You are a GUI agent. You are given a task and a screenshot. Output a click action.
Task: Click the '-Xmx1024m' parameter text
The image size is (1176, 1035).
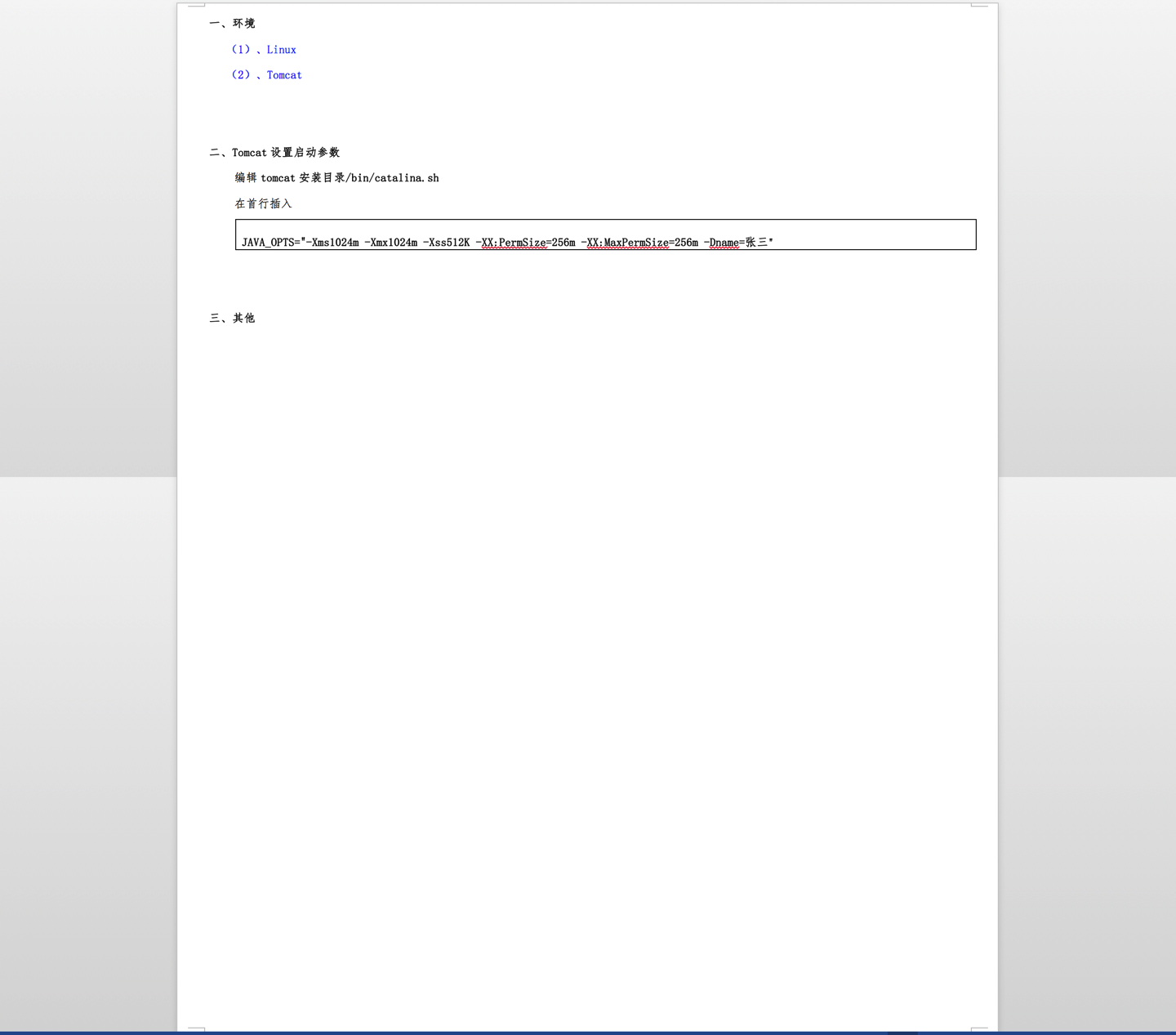point(390,243)
